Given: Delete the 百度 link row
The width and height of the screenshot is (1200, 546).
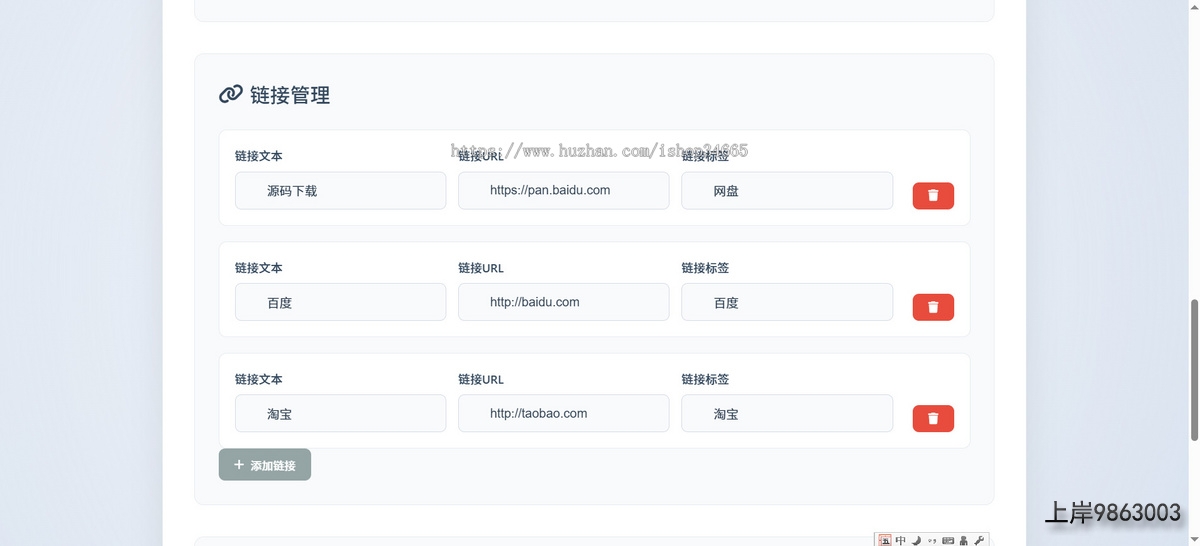Looking at the screenshot, I should point(932,307).
